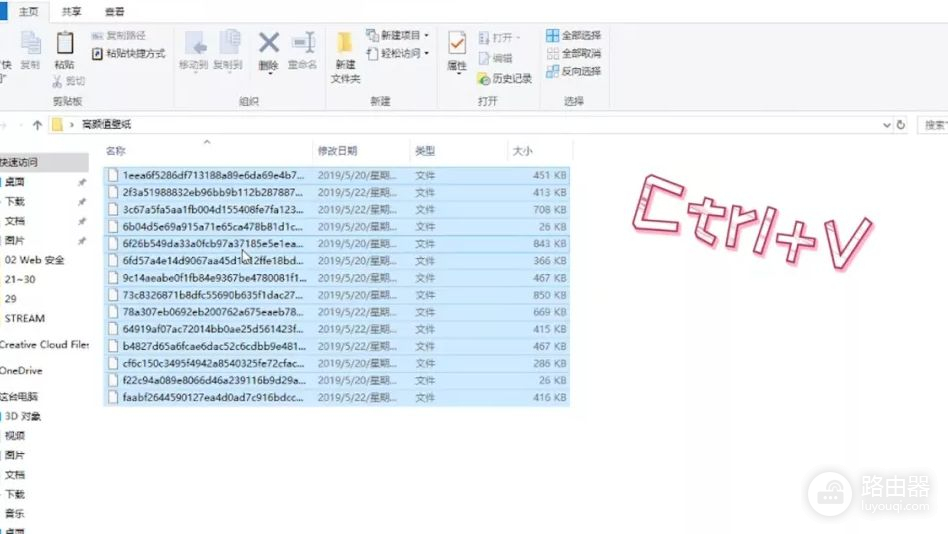Open 音乐 under This PC
This screenshot has width=948, height=534.
[x=15, y=513]
